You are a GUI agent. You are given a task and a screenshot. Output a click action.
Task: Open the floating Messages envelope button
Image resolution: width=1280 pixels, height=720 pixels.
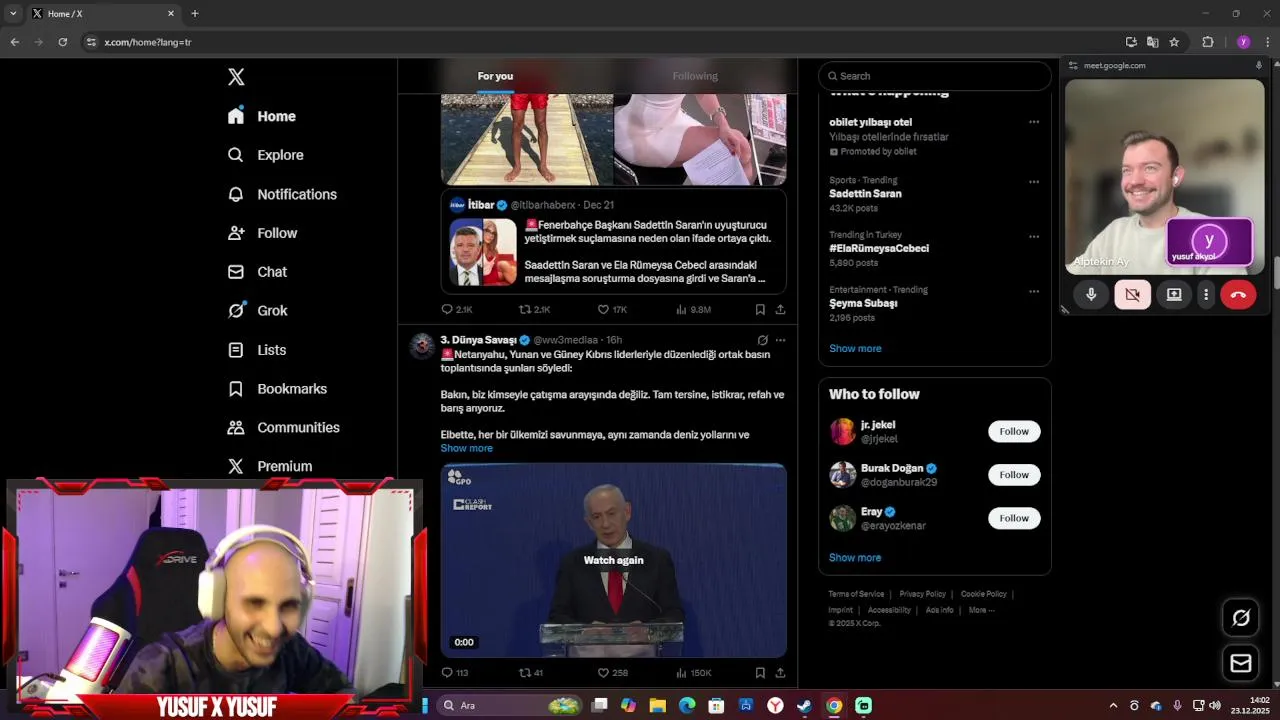pos(1241,663)
